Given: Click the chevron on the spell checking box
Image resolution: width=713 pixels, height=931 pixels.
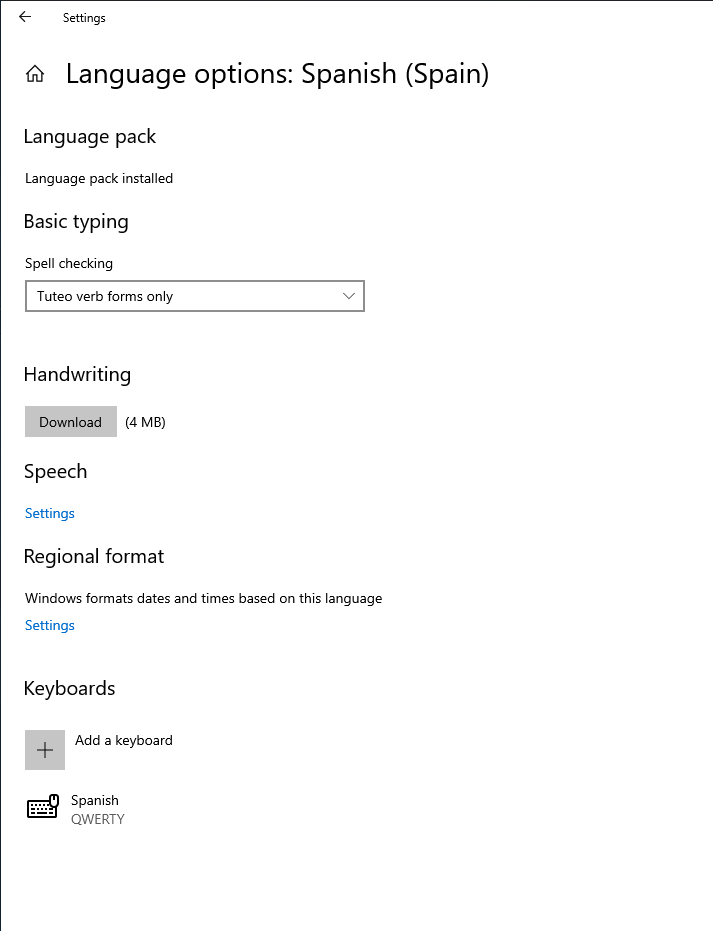Looking at the screenshot, I should [348, 296].
